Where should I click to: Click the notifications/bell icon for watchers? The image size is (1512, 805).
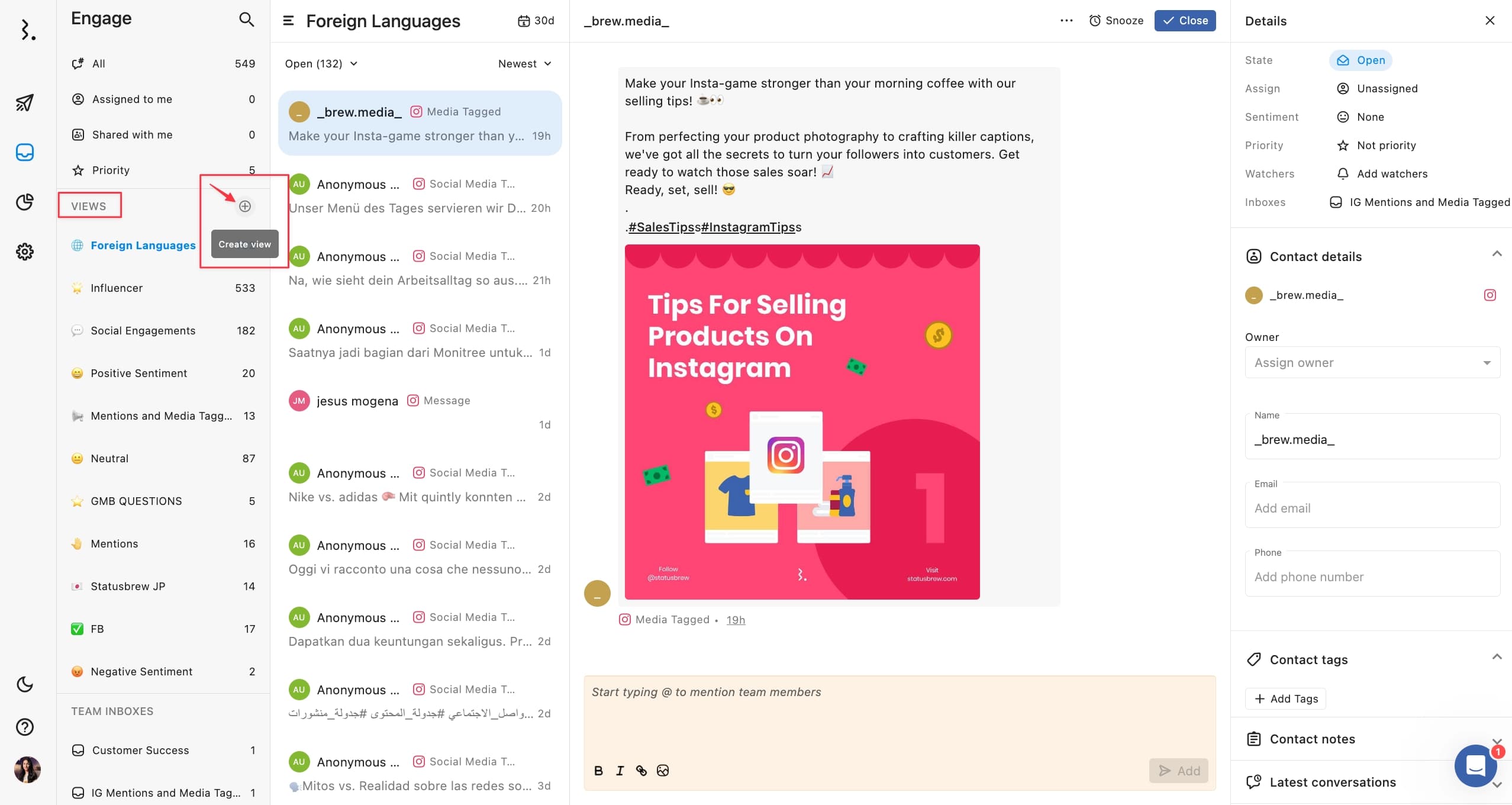point(1342,173)
